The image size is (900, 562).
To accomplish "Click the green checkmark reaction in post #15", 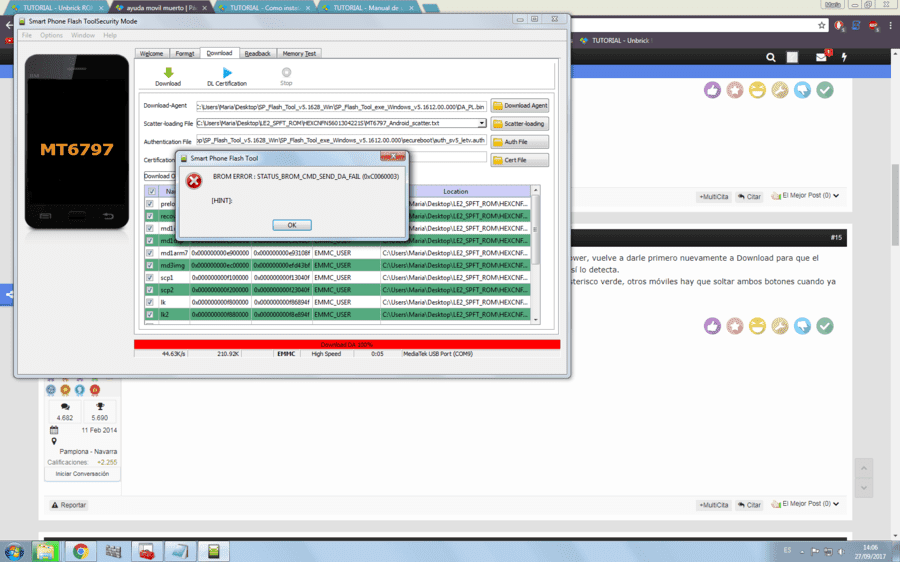I will tap(825, 326).
